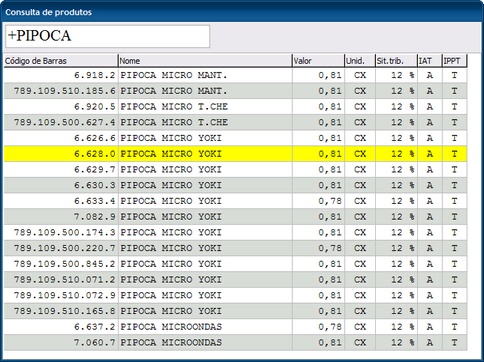Select barcode 789.109.510.071.2 cell
The width and height of the screenshot is (484, 362).
pyautogui.click(x=61, y=279)
